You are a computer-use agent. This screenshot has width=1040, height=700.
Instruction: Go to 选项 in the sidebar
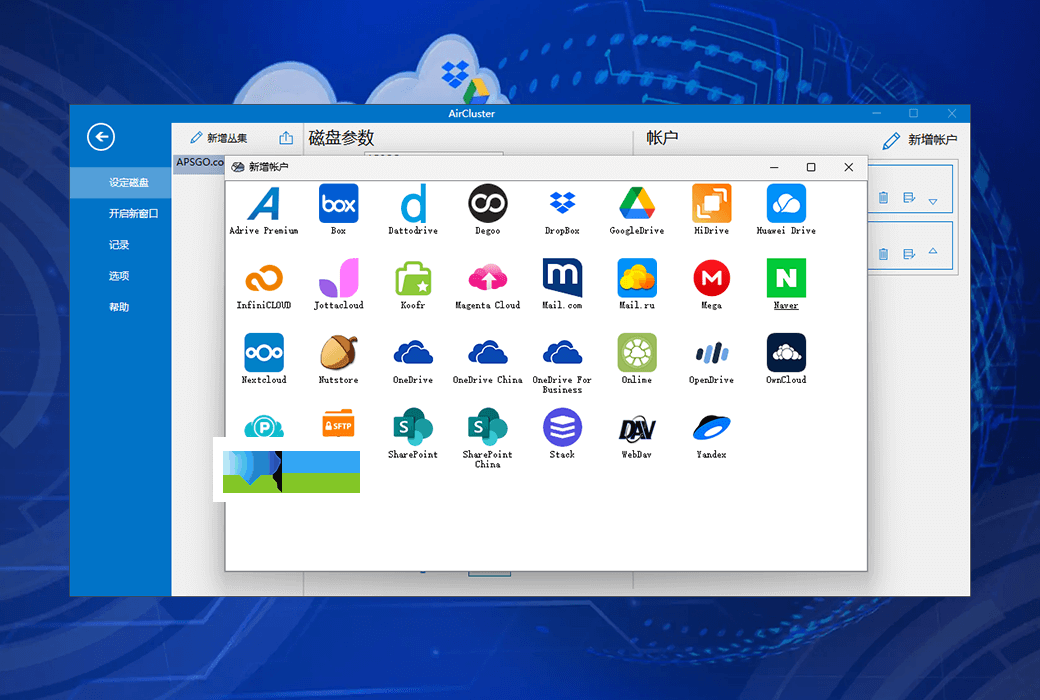[121, 276]
